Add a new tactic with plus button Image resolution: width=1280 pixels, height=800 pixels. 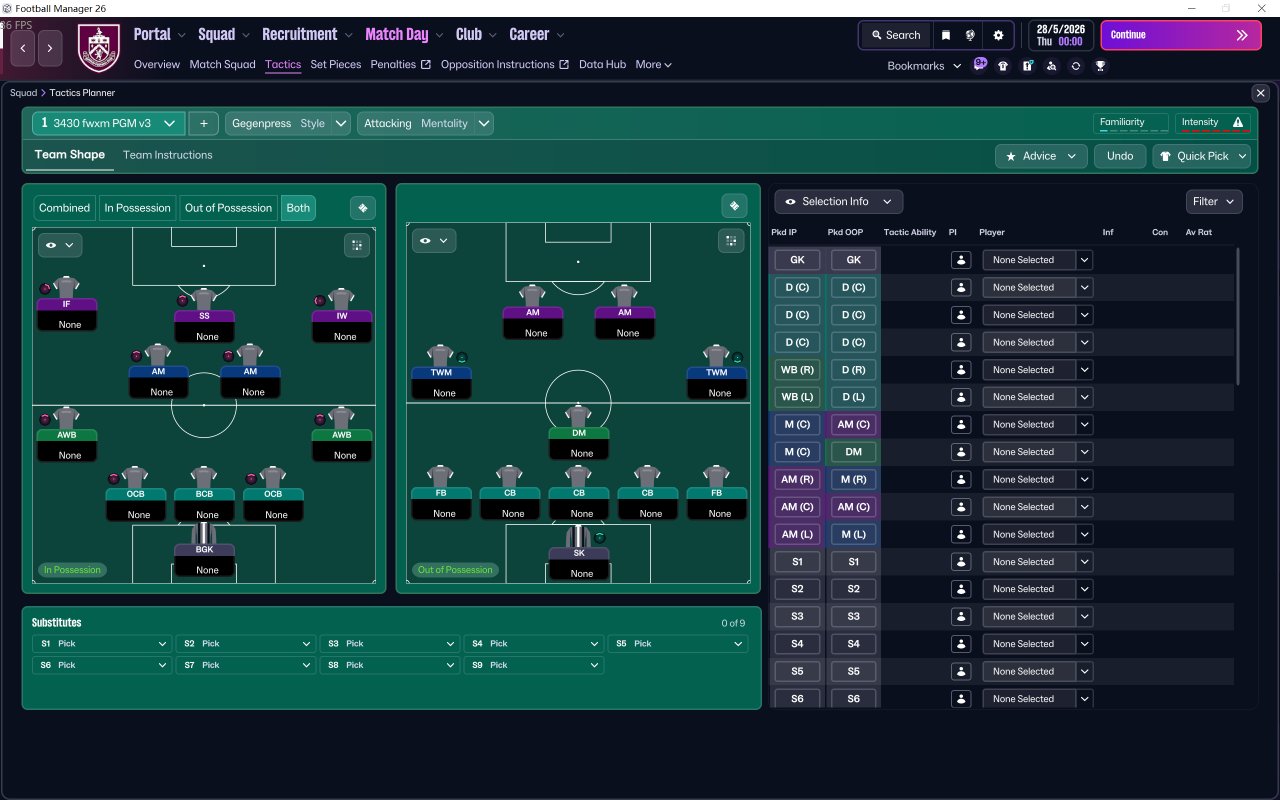pos(203,123)
